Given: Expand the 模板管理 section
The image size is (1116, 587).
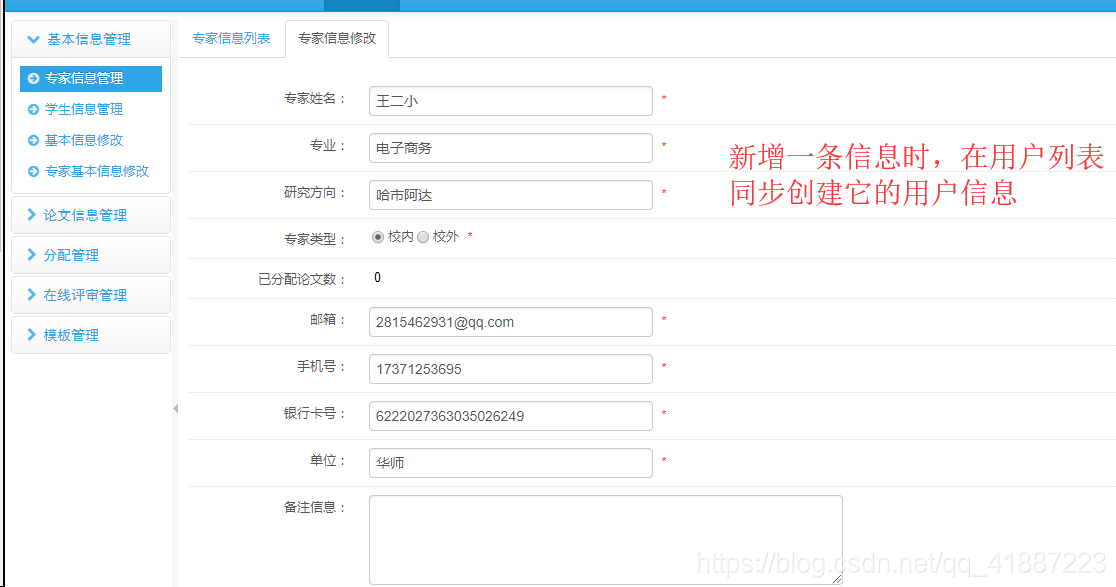Looking at the screenshot, I should click(91, 334).
